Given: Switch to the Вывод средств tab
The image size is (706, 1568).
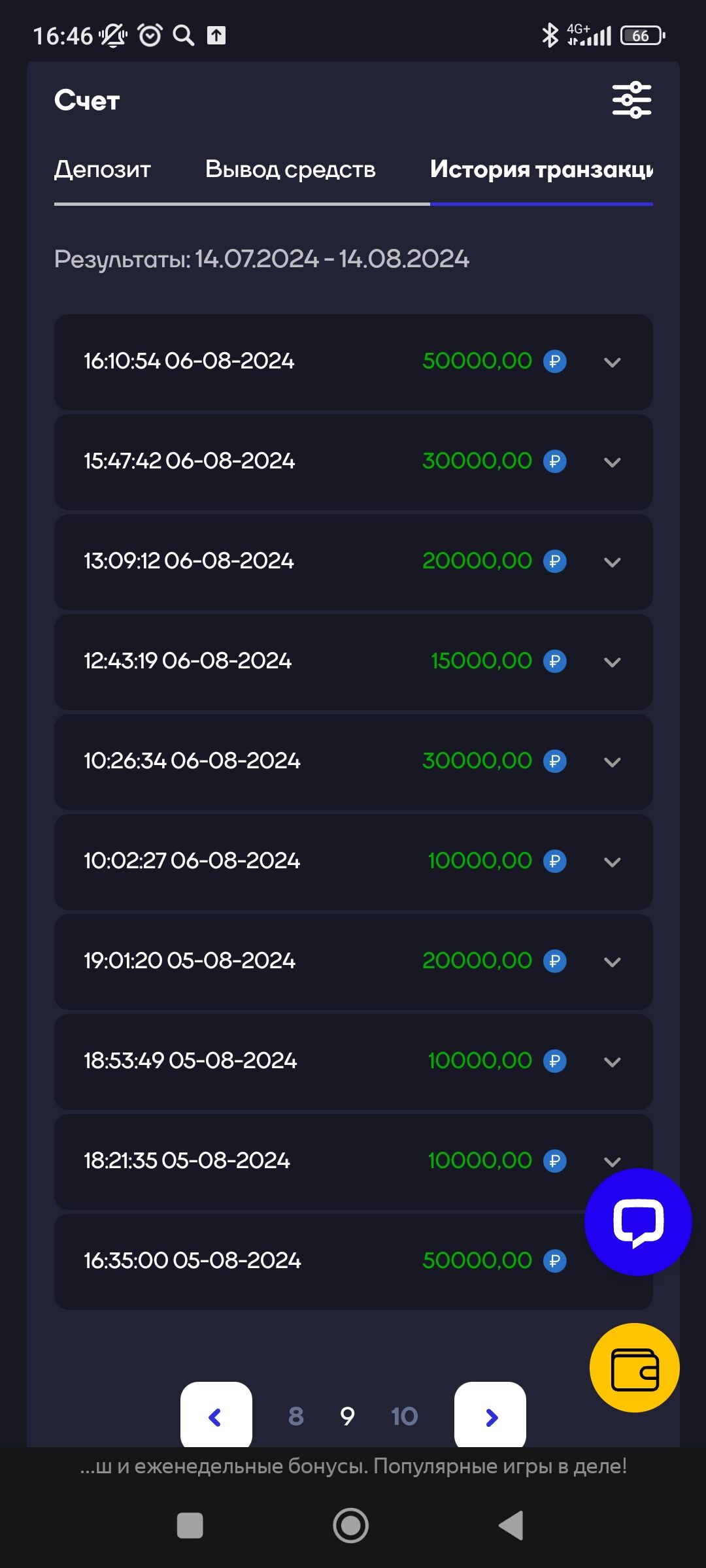Looking at the screenshot, I should (x=290, y=169).
